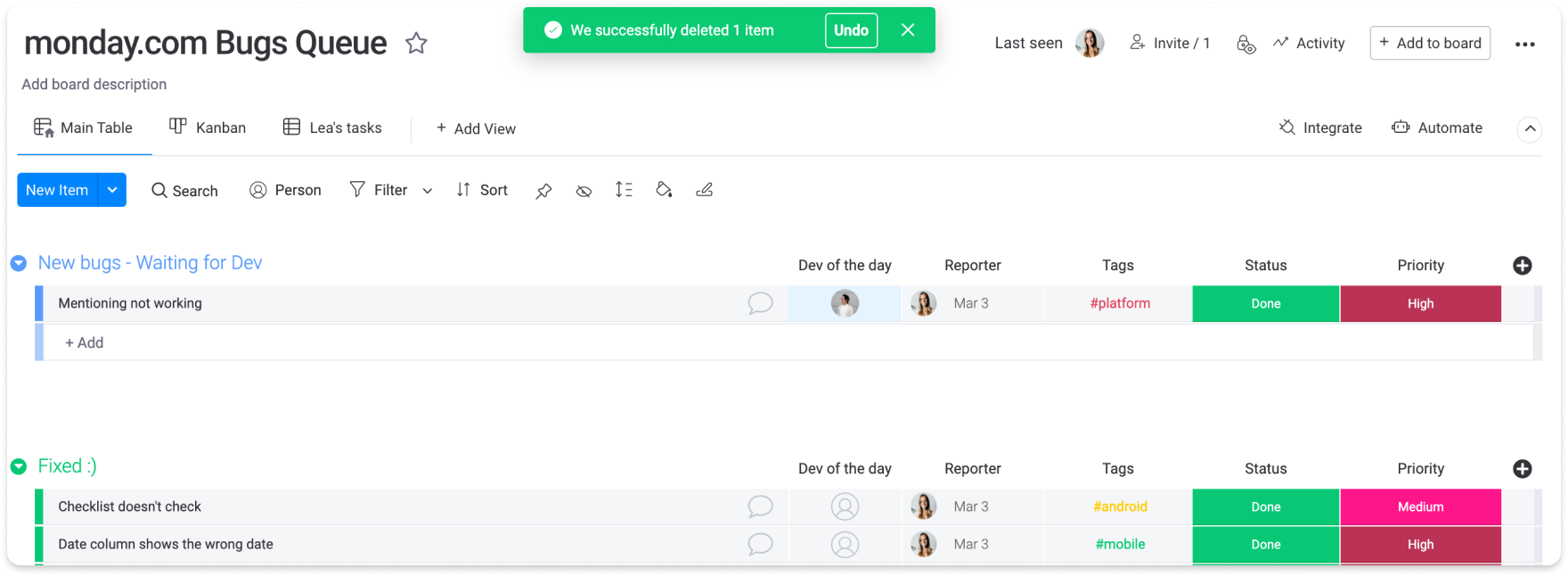Open the conditional coloring paint bucket icon

[x=664, y=190]
